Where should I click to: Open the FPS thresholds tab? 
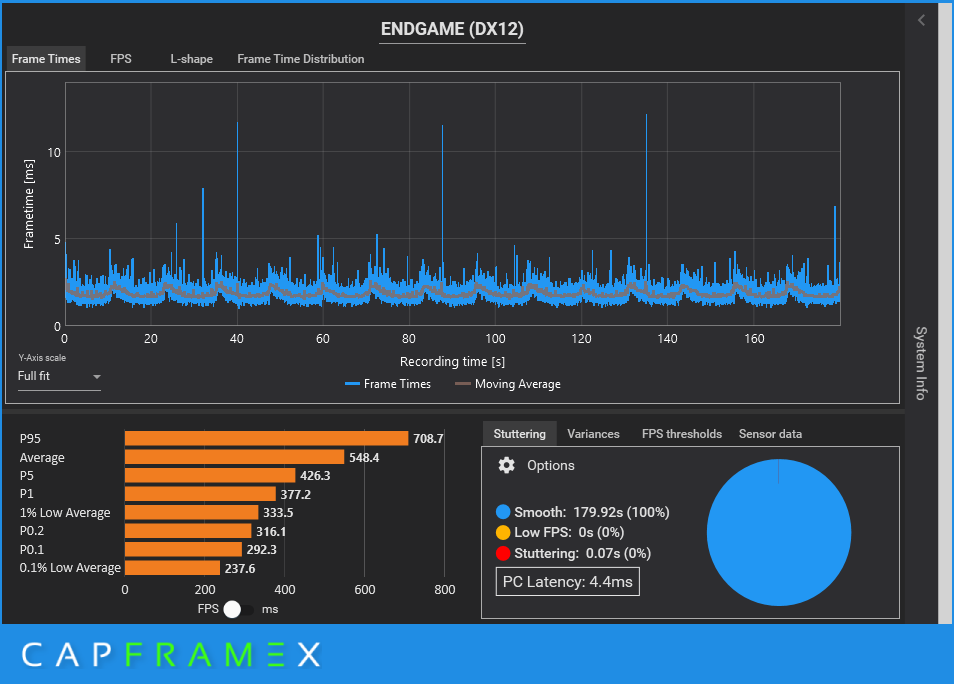pos(682,434)
